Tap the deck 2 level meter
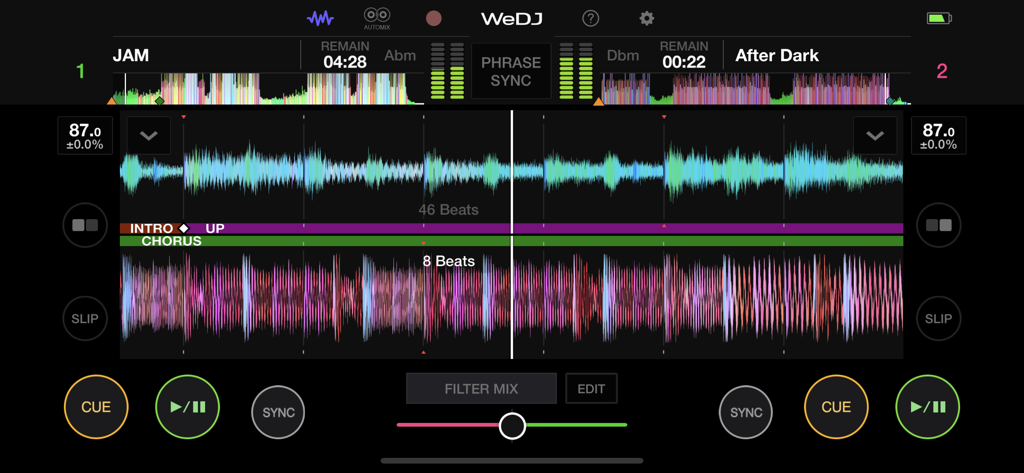The width and height of the screenshot is (1024, 473). pyautogui.click(x=577, y=71)
